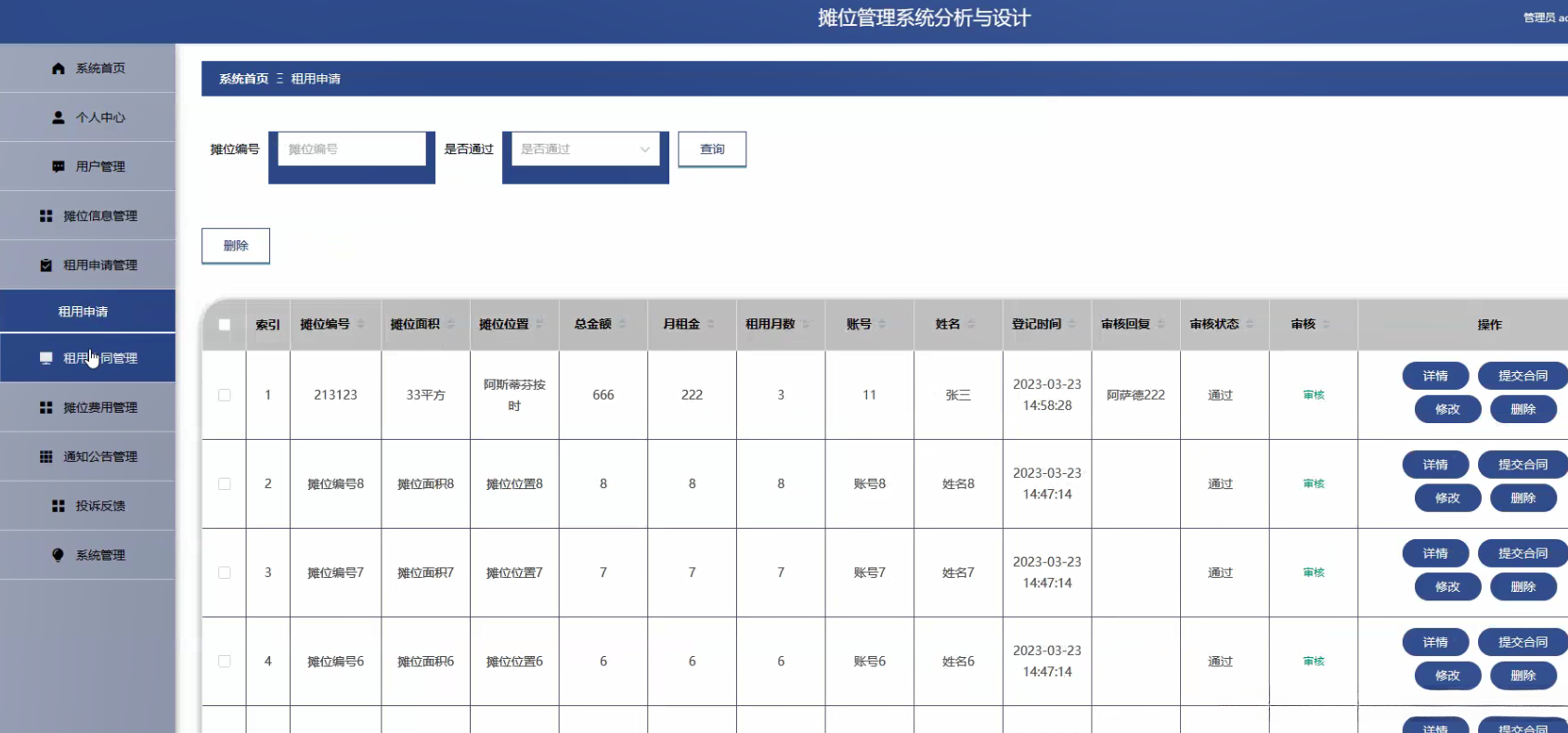Click 修改 for row 摊位编号8
The image size is (1568, 733).
point(1447,498)
